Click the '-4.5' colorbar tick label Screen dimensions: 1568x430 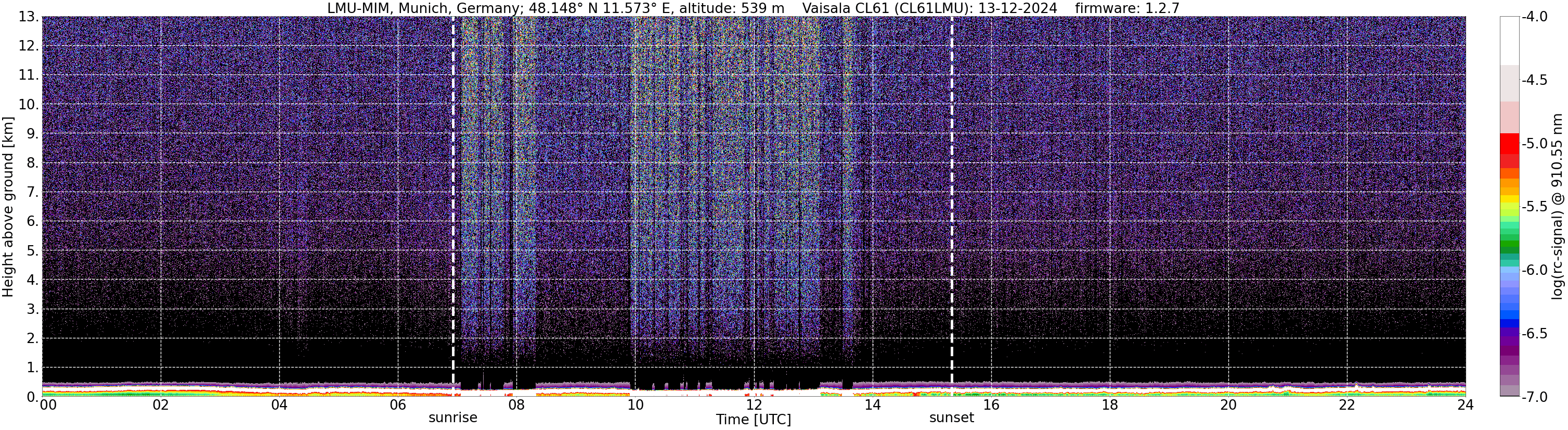[1535, 80]
